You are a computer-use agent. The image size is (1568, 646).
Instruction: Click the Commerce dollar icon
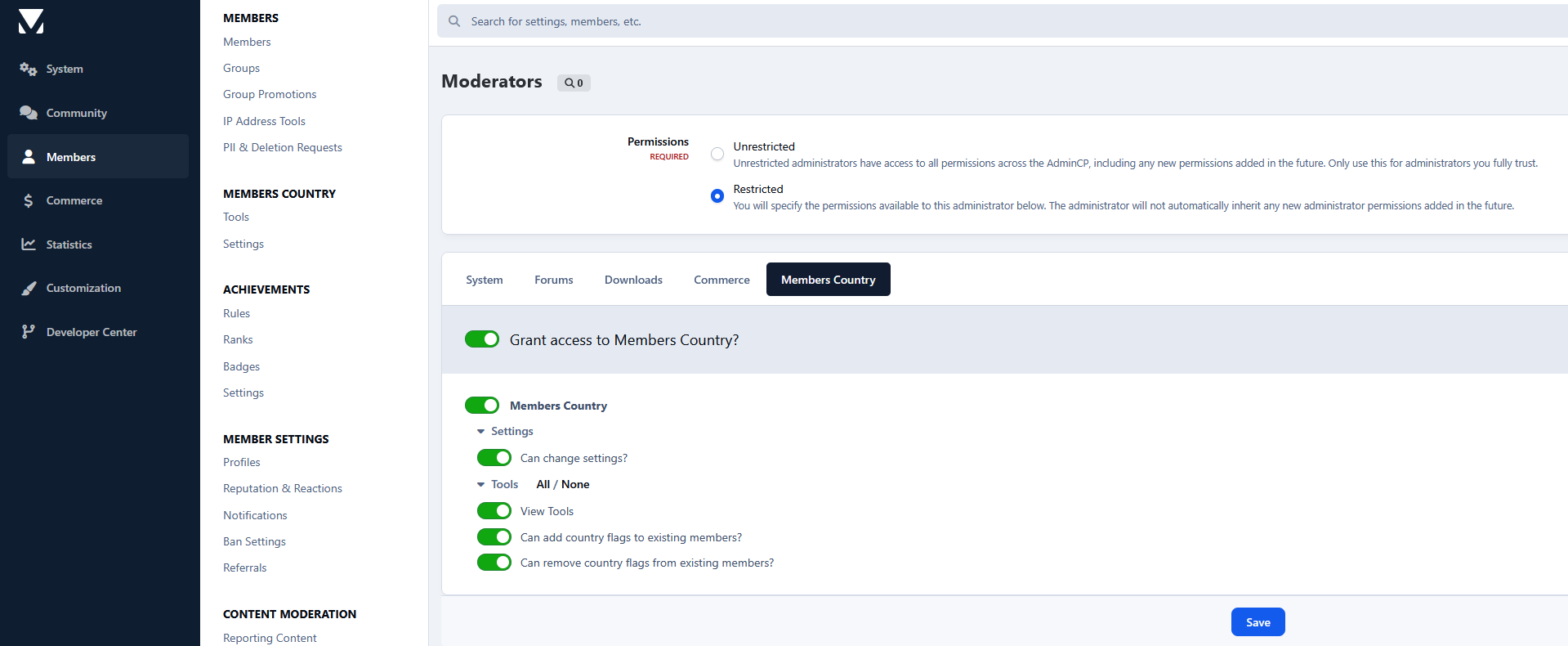pyautogui.click(x=29, y=200)
